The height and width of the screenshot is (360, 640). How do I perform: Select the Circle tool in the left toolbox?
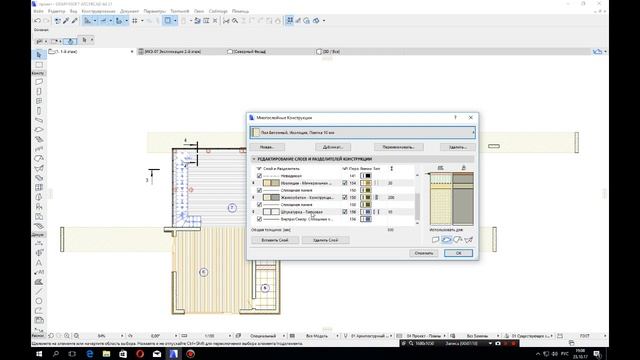pos(39,301)
